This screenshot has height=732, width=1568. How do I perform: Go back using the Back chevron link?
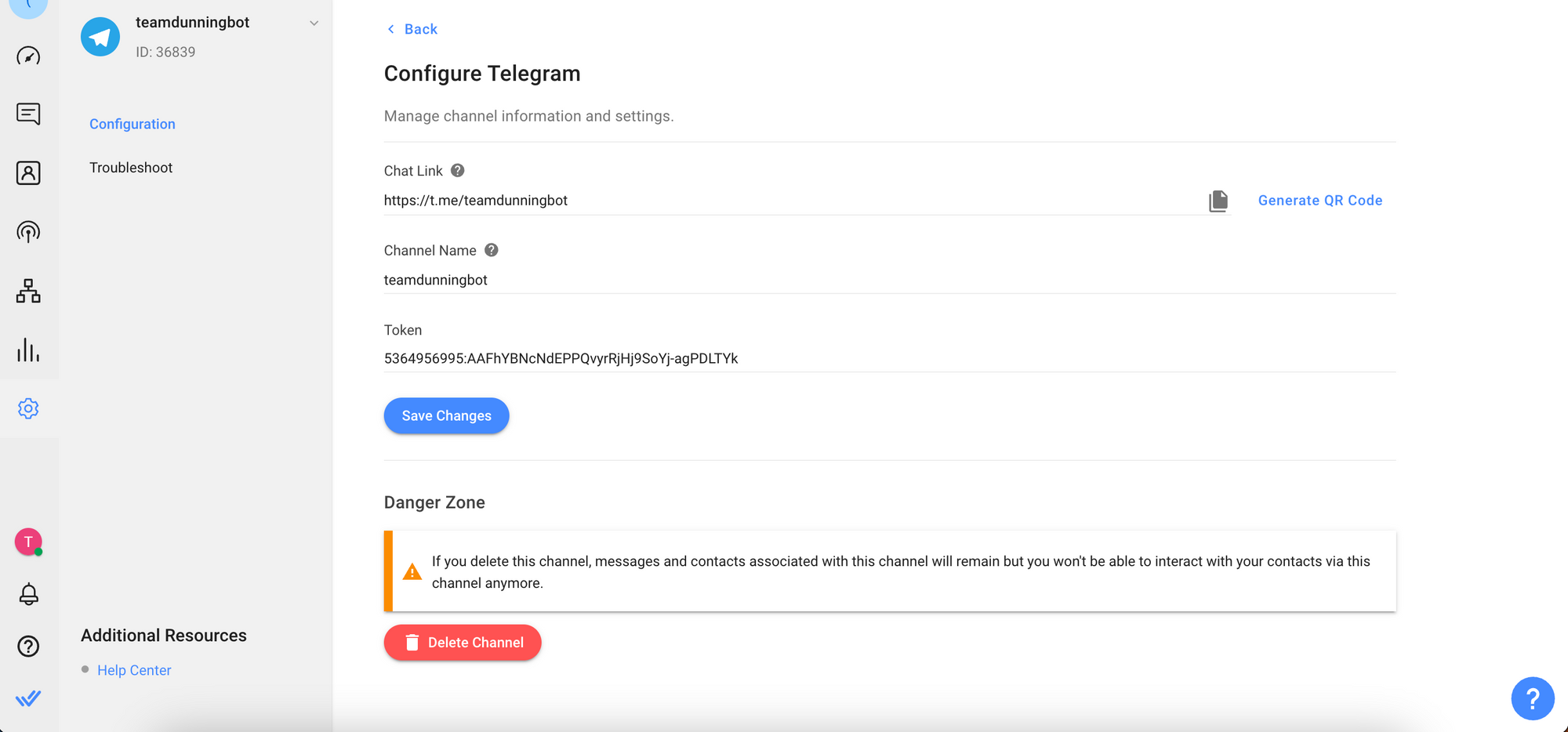tap(412, 29)
